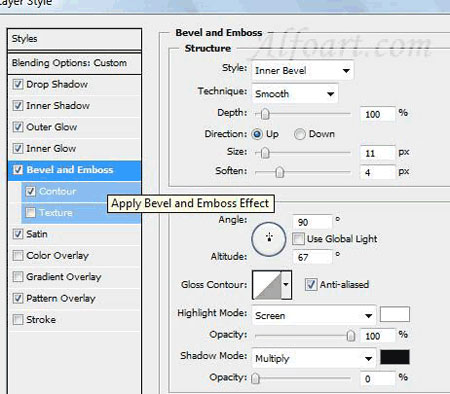Select the Outer Glow effect row

coord(74,127)
